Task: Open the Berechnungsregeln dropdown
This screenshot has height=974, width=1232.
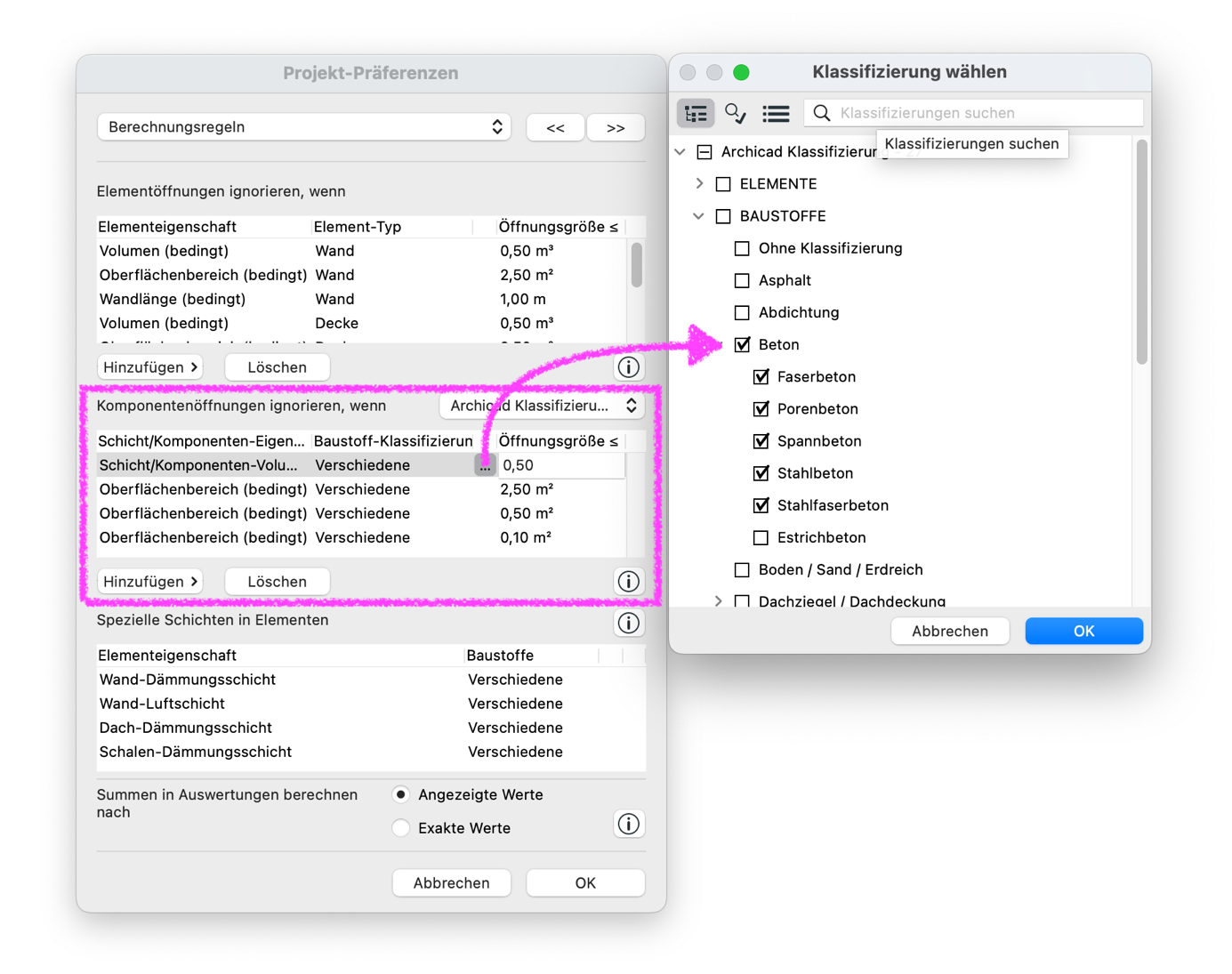Action: [x=304, y=127]
